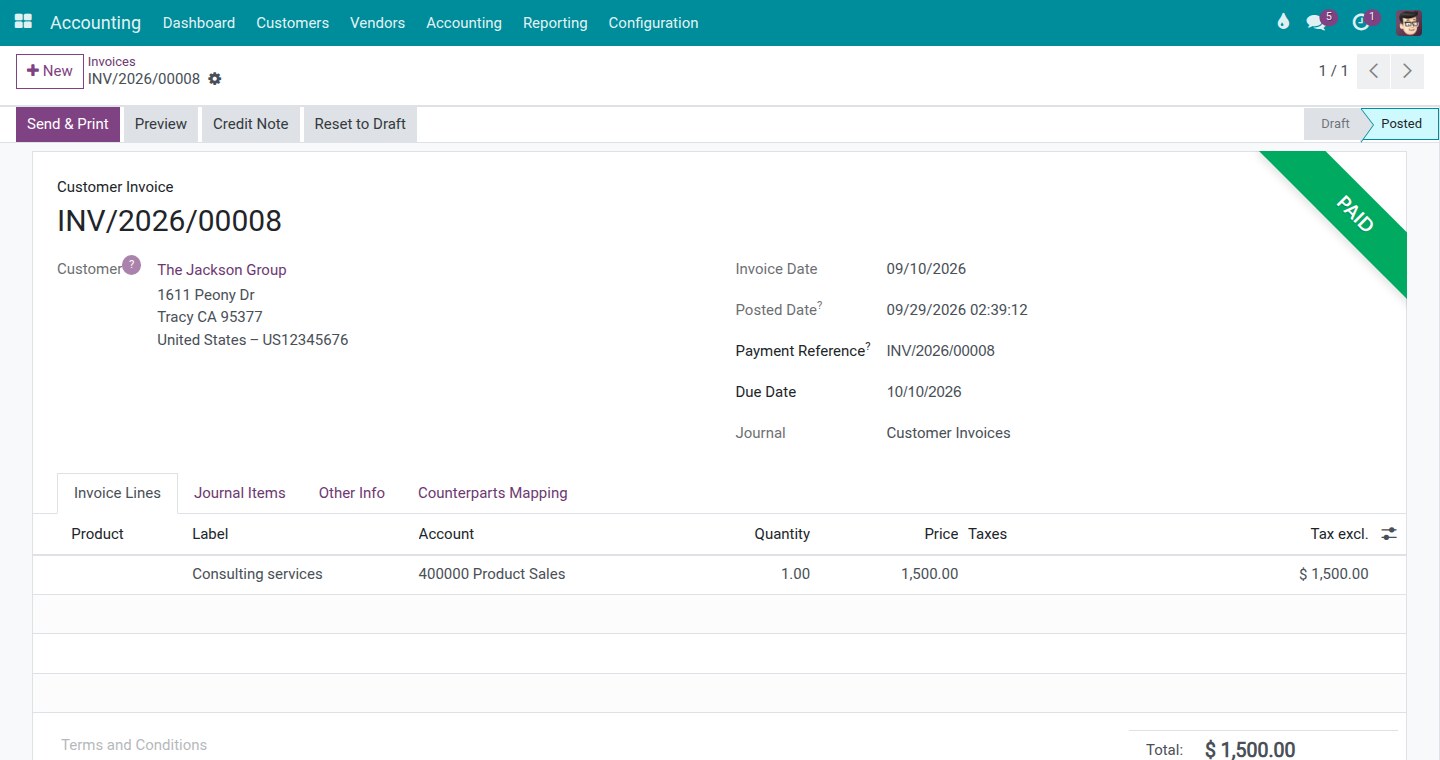Click the Invoice Date value 09/10/2026
Viewport: 1440px width, 760px height.
(926, 269)
